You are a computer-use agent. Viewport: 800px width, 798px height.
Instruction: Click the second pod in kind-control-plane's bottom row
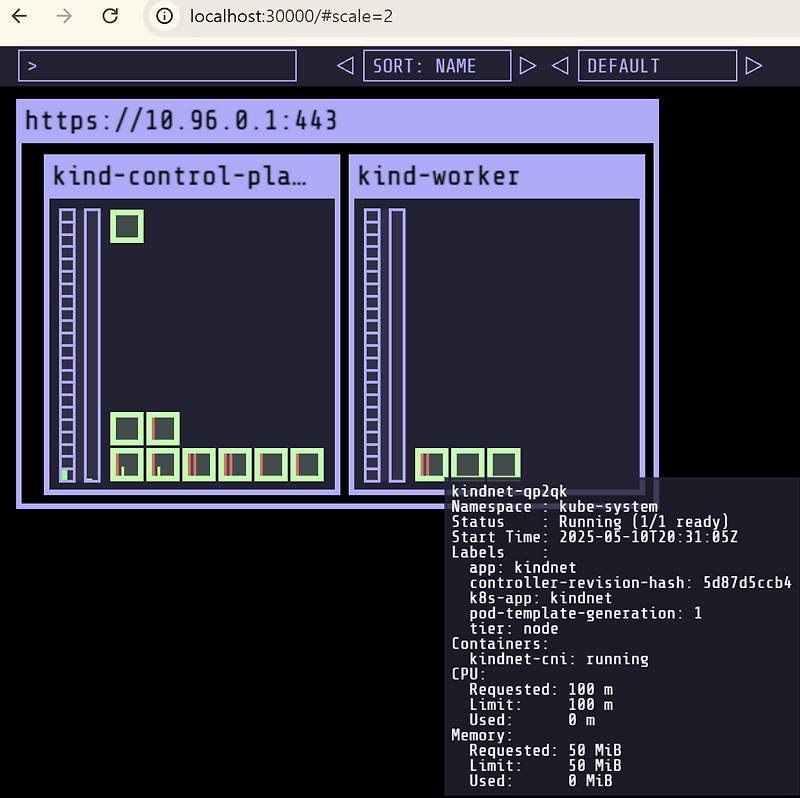click(x=161, y=463)
